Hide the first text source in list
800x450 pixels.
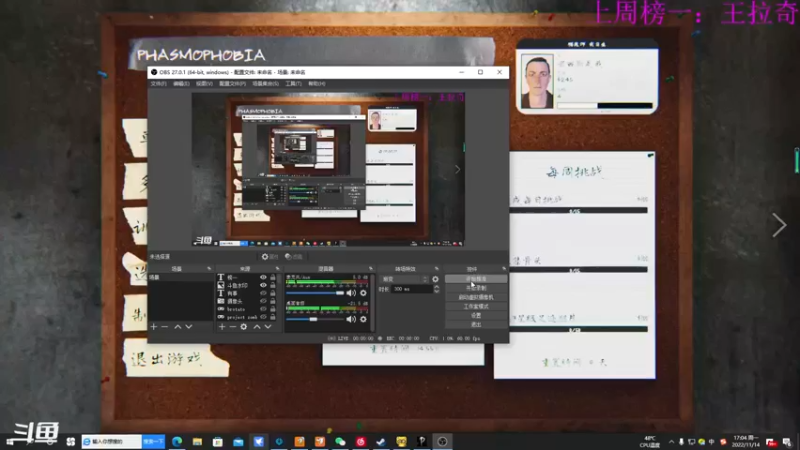coord(263,278)
